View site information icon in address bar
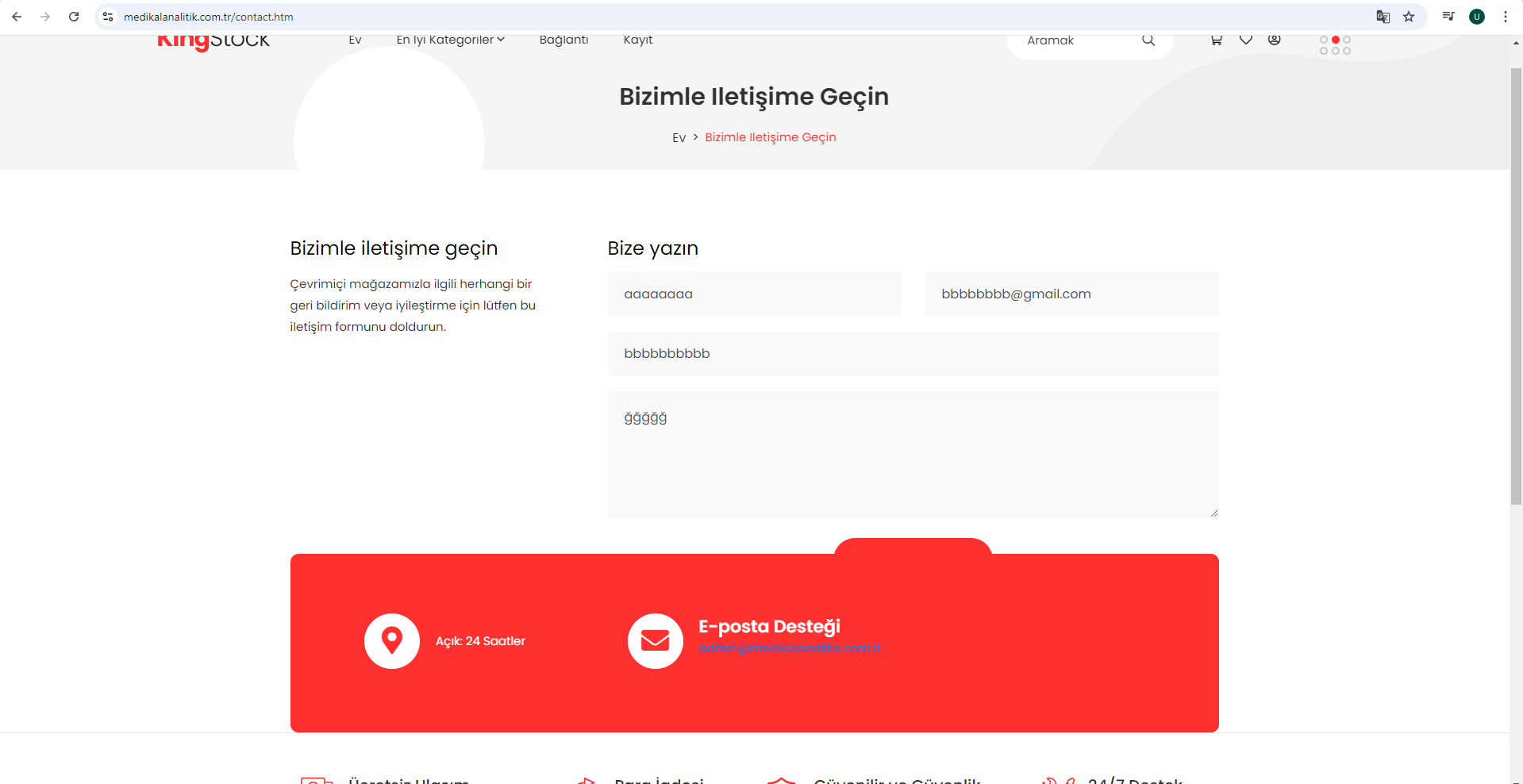Viewport: 1523px width, 784px height. 109,17
